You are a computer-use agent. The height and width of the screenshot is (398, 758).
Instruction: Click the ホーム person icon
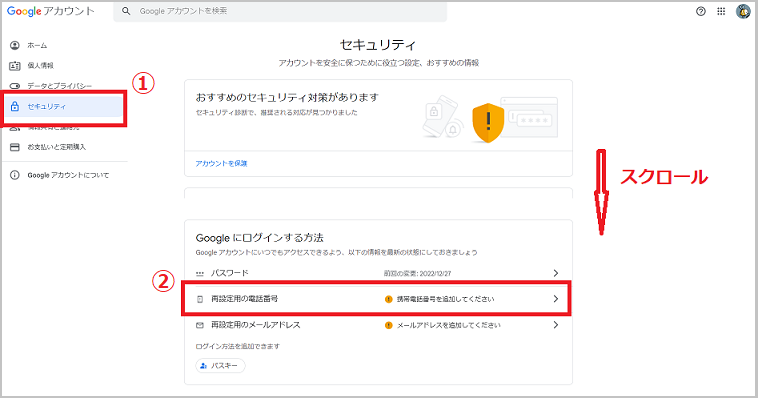15,45
